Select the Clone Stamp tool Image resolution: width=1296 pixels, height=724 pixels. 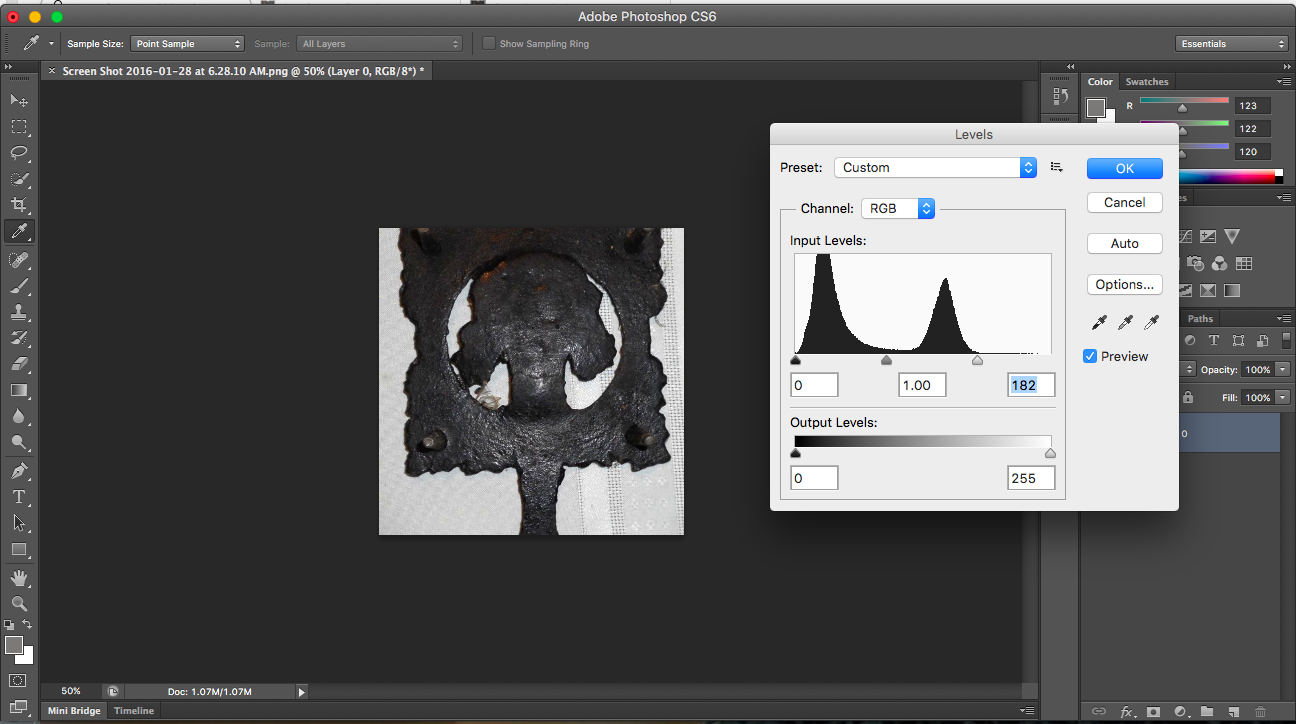pyautogui.click(x=19, y=312)
